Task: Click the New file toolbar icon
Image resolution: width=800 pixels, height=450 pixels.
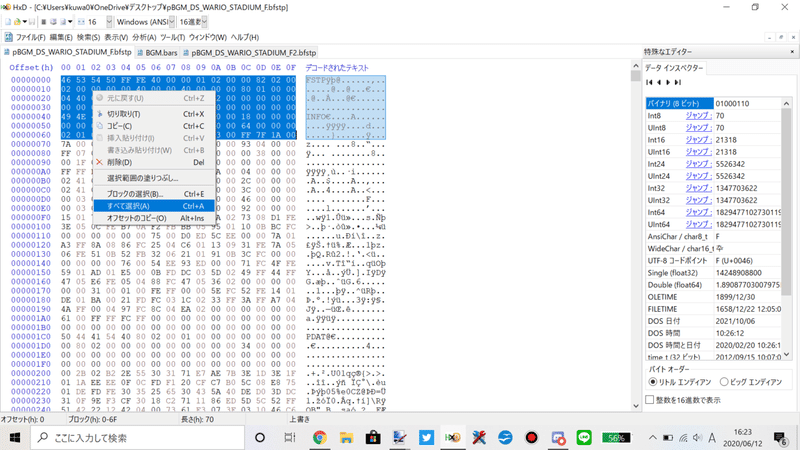Action: (8, 22)
